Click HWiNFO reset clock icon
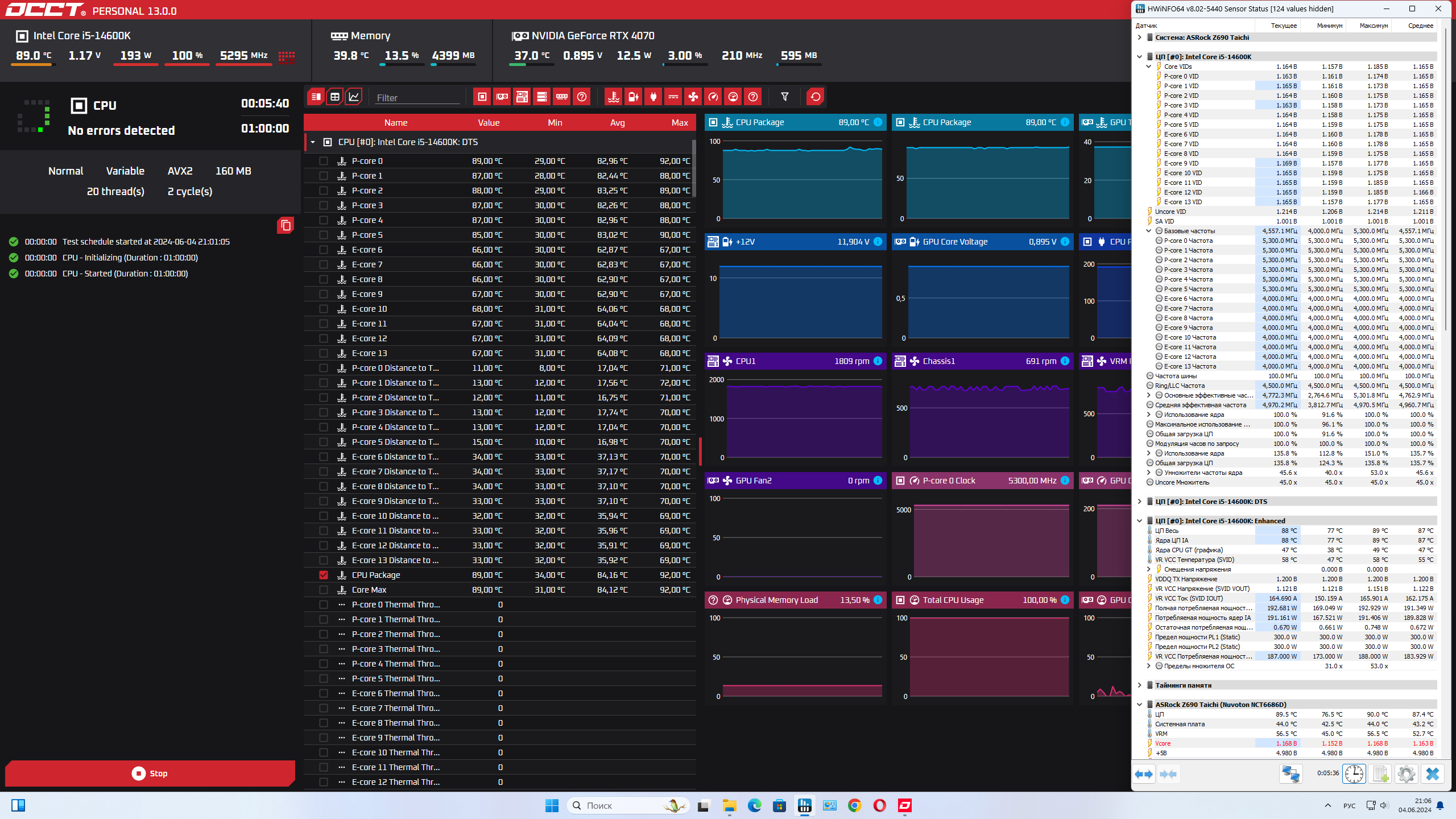 [x=1354, y=773]
